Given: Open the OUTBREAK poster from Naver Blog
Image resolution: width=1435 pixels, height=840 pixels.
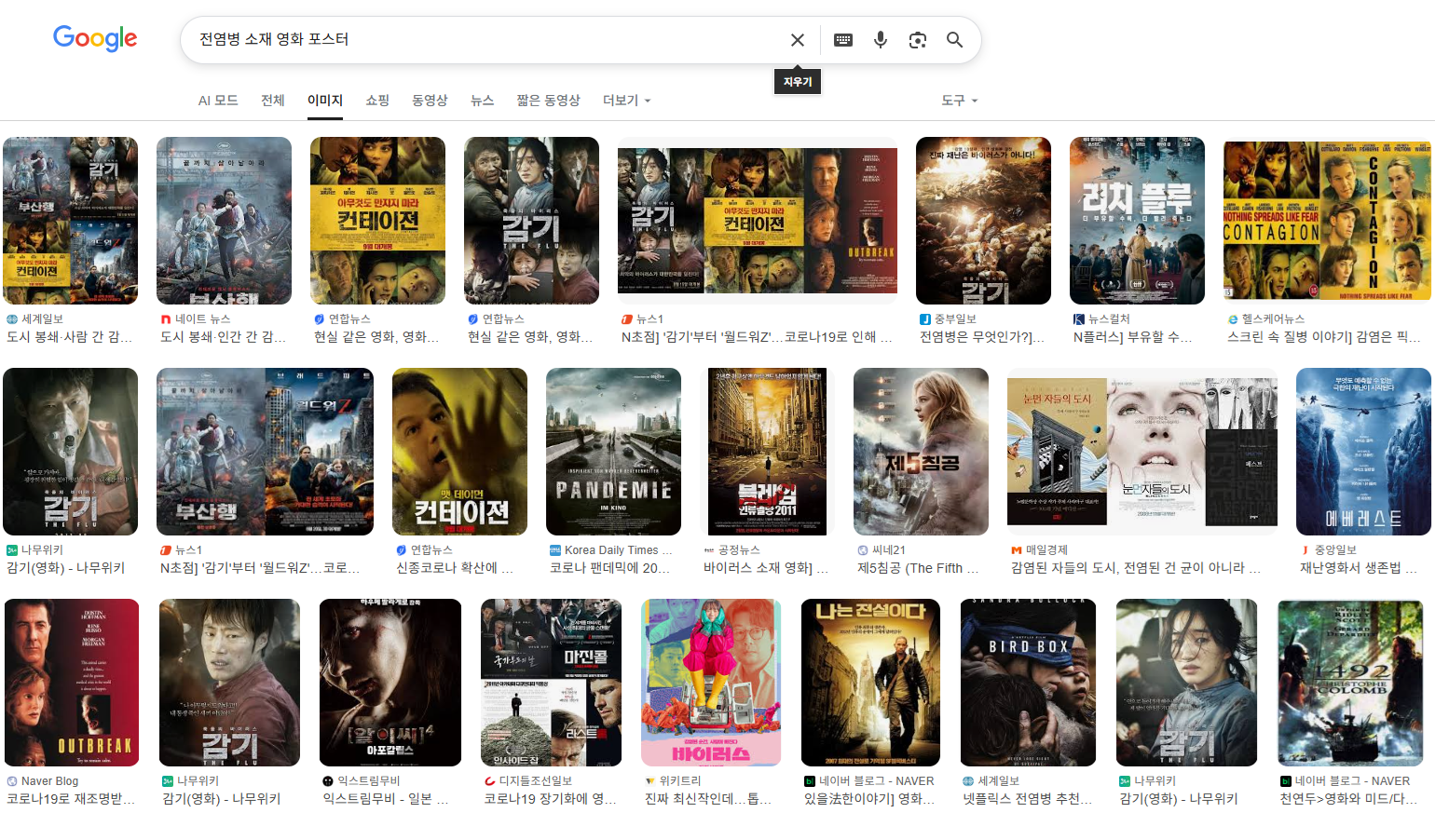Looking at the screenshot, I should (72, 683).
